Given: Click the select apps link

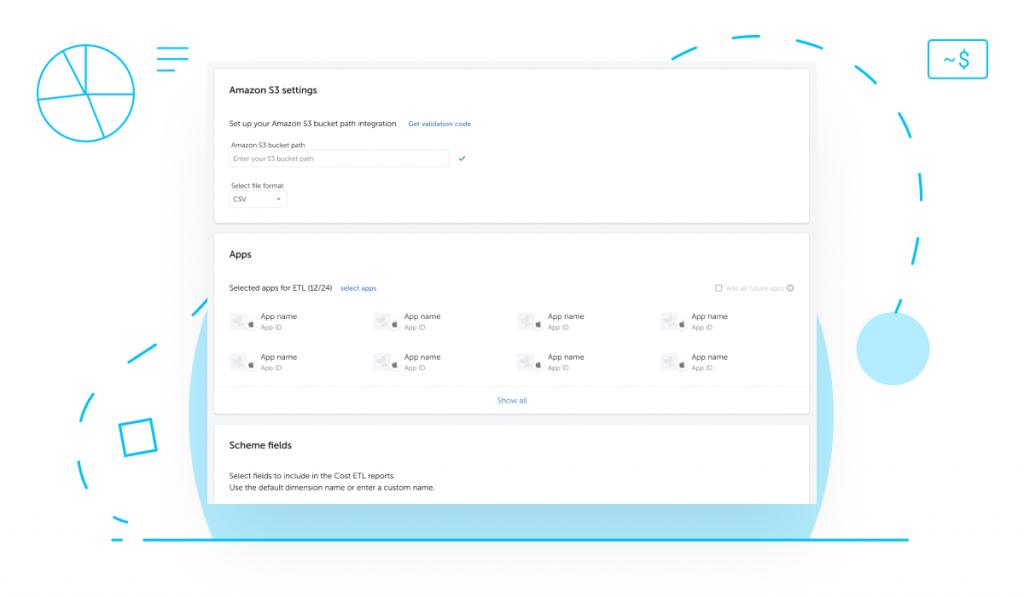Looking at the screenshot, I should coord(359,288).
